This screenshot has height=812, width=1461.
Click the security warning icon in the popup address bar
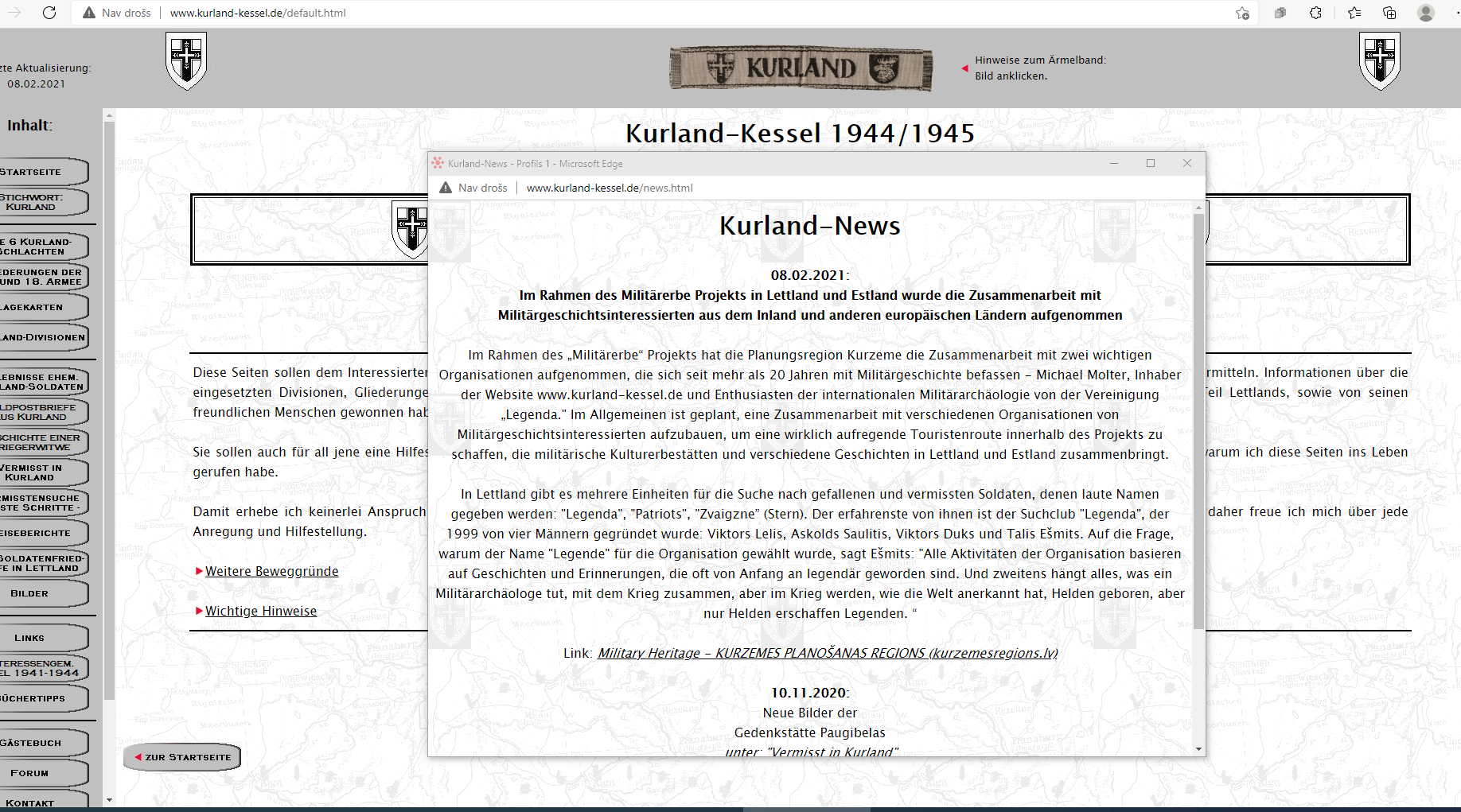point(446,188)
